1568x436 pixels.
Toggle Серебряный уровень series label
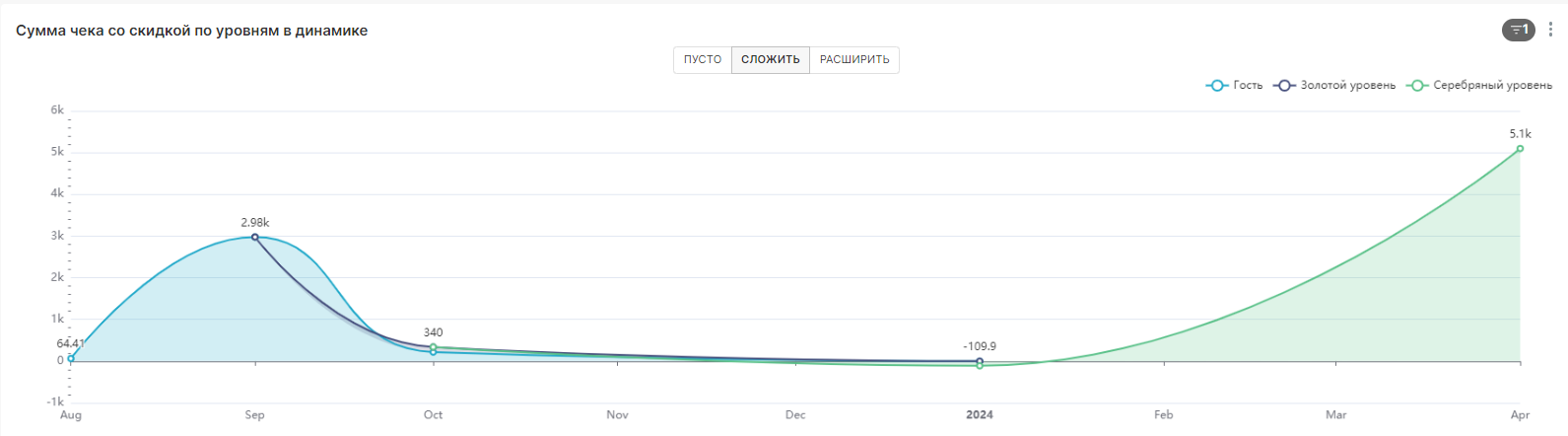pyautogui.click(x=1492, y=86)
